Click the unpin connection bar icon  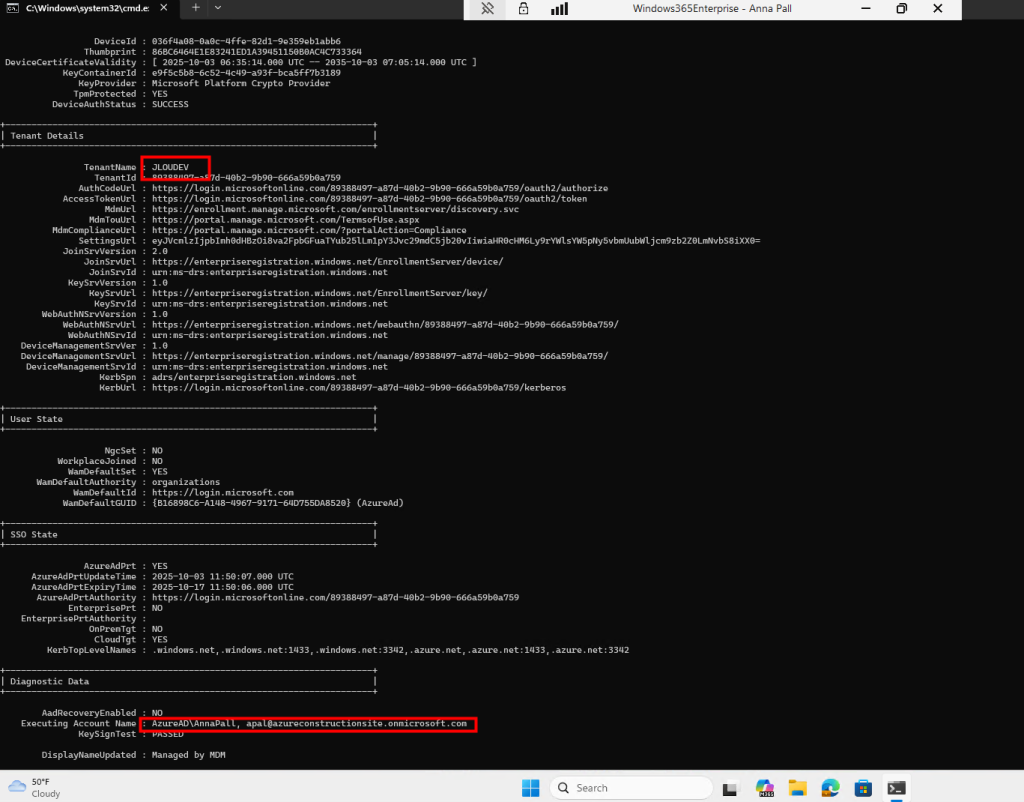488,9
